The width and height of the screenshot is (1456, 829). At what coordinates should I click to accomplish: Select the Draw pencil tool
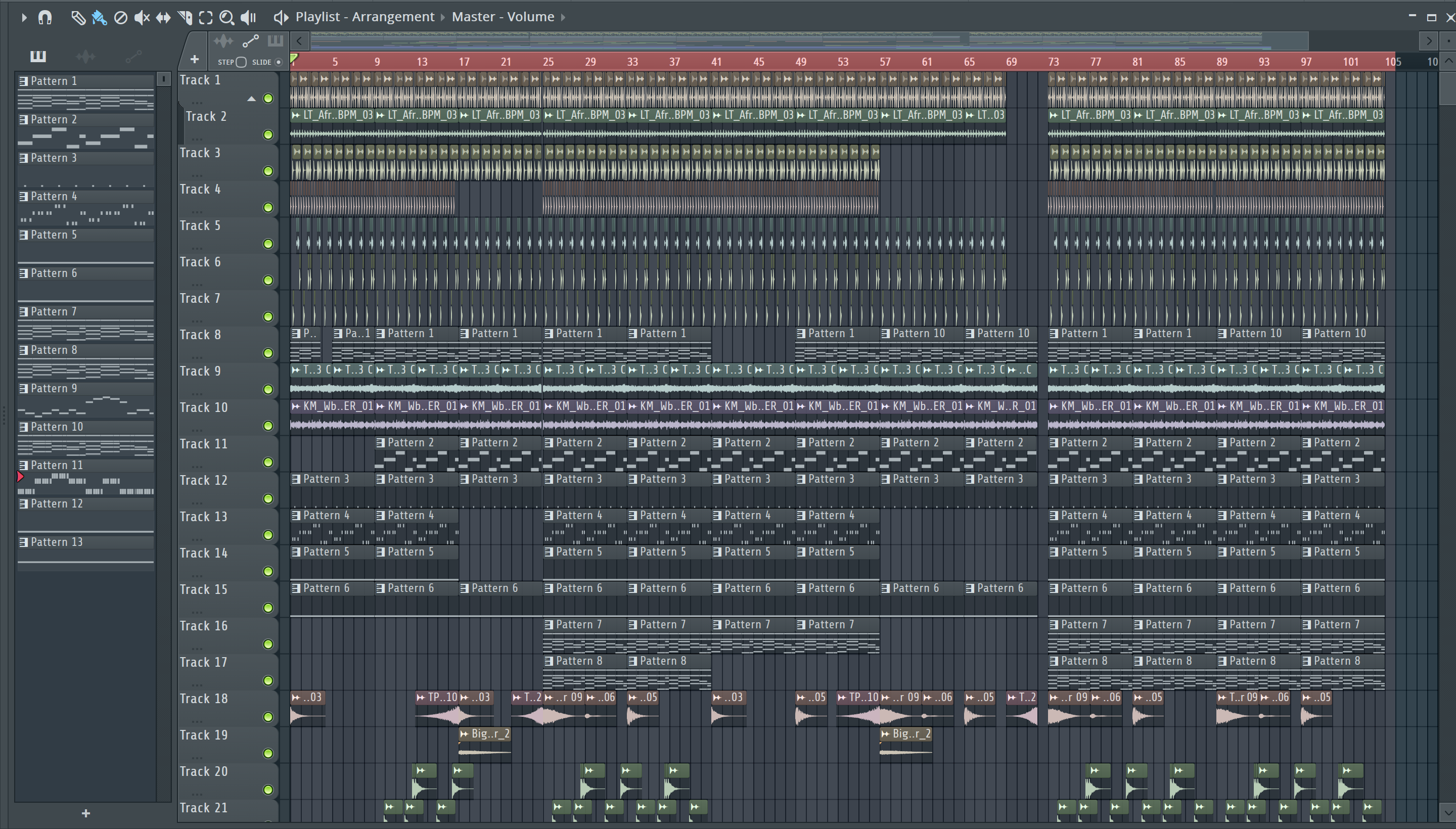pos(78,18)
